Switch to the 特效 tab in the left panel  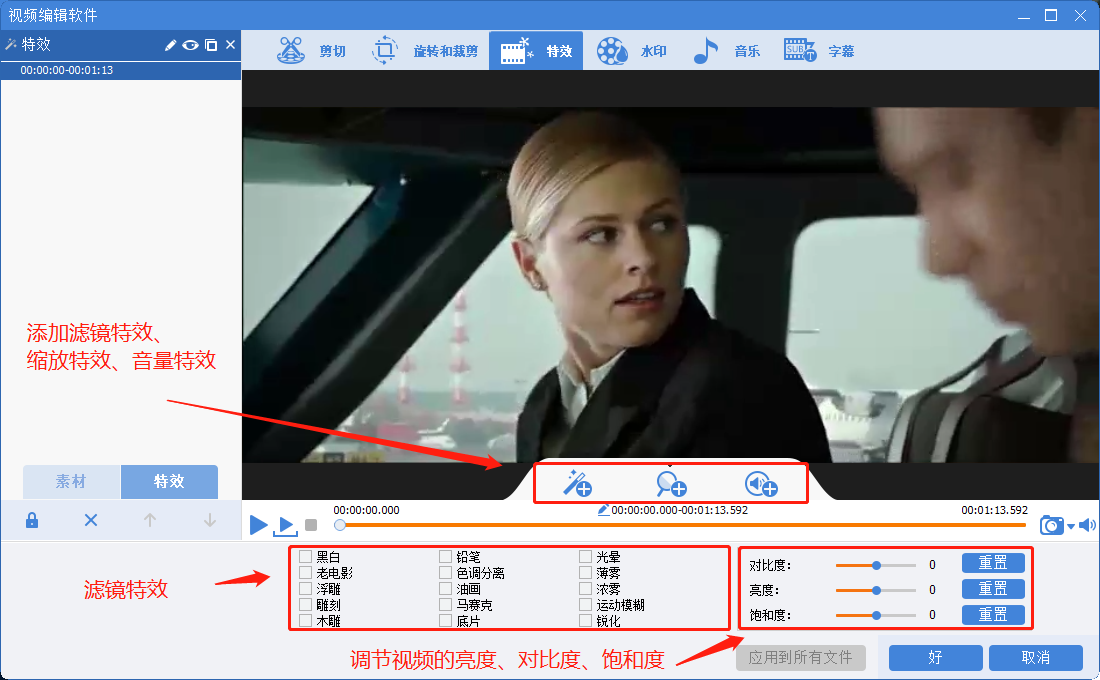[169, 481]
